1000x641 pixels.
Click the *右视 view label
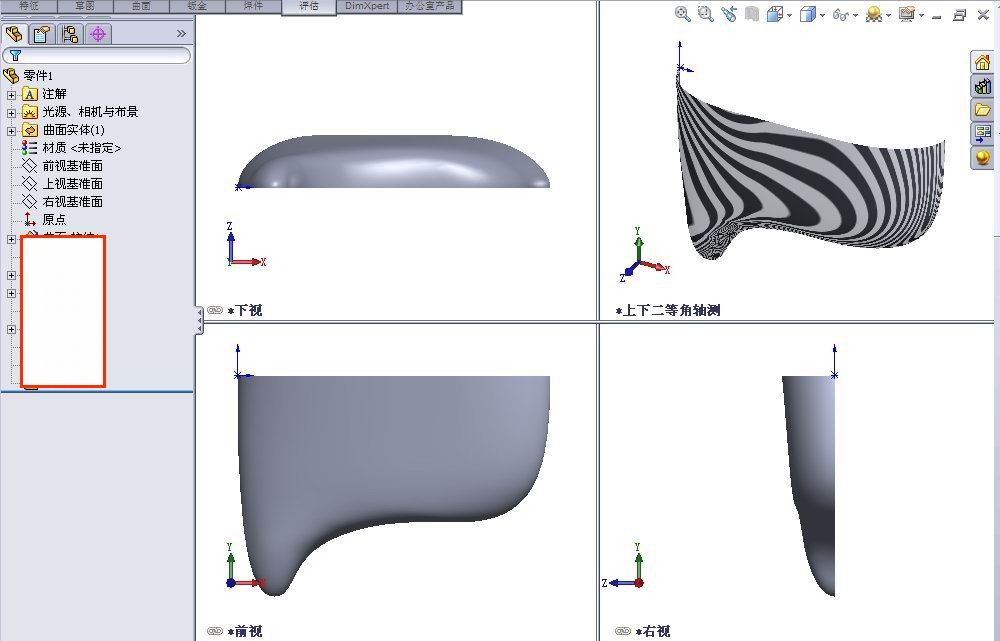point(653,631)
